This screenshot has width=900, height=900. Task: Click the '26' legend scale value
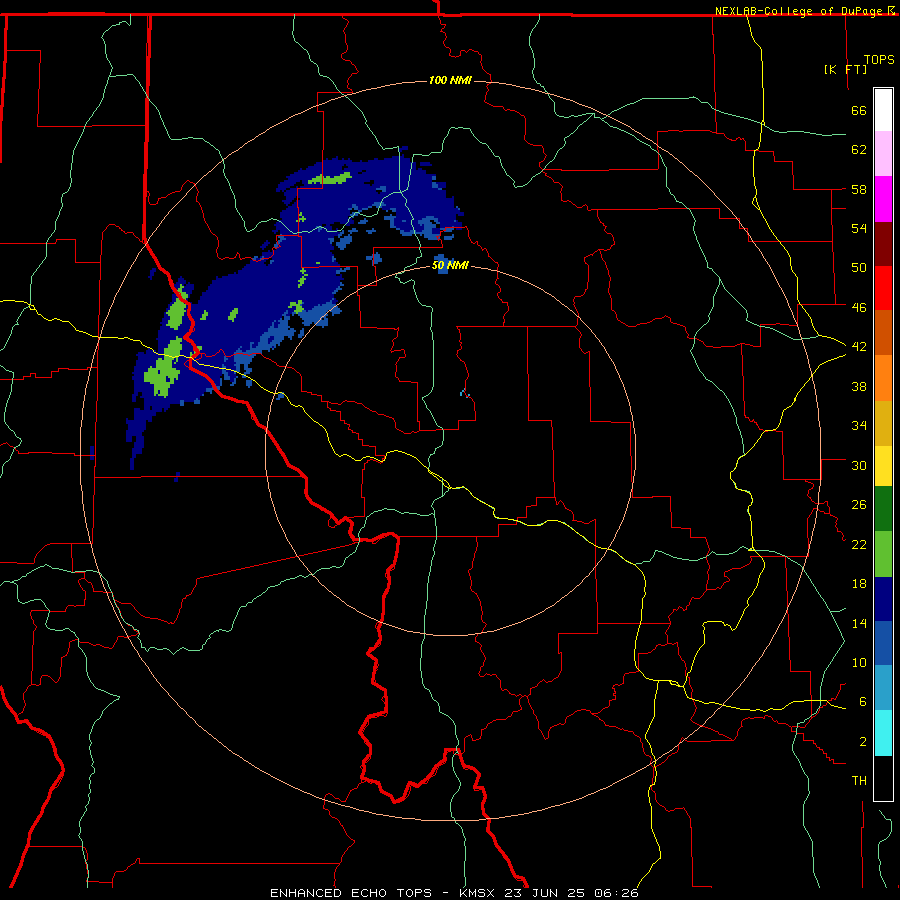pyautogui.click(x=859, y=505)
